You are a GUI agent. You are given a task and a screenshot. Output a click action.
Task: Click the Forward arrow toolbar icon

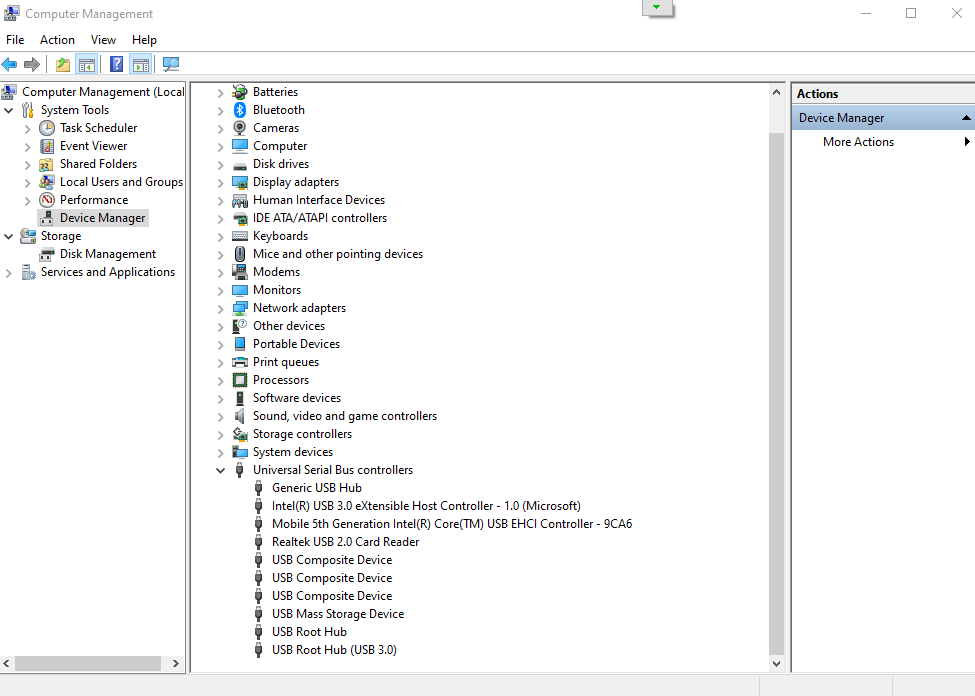pyautogui.click(x=32, y=64)
